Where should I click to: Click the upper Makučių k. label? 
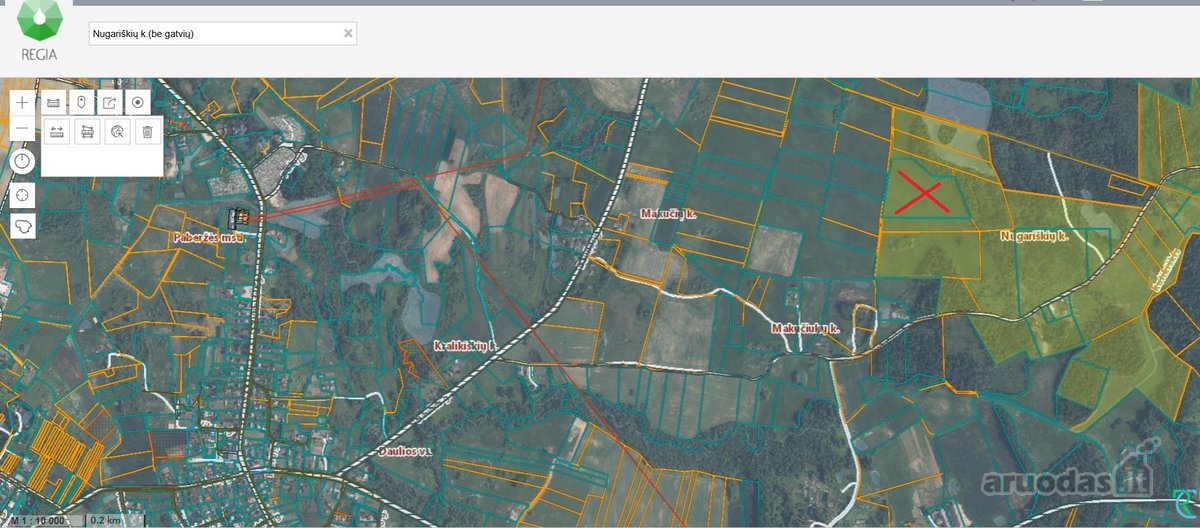[x=669, y=214]
